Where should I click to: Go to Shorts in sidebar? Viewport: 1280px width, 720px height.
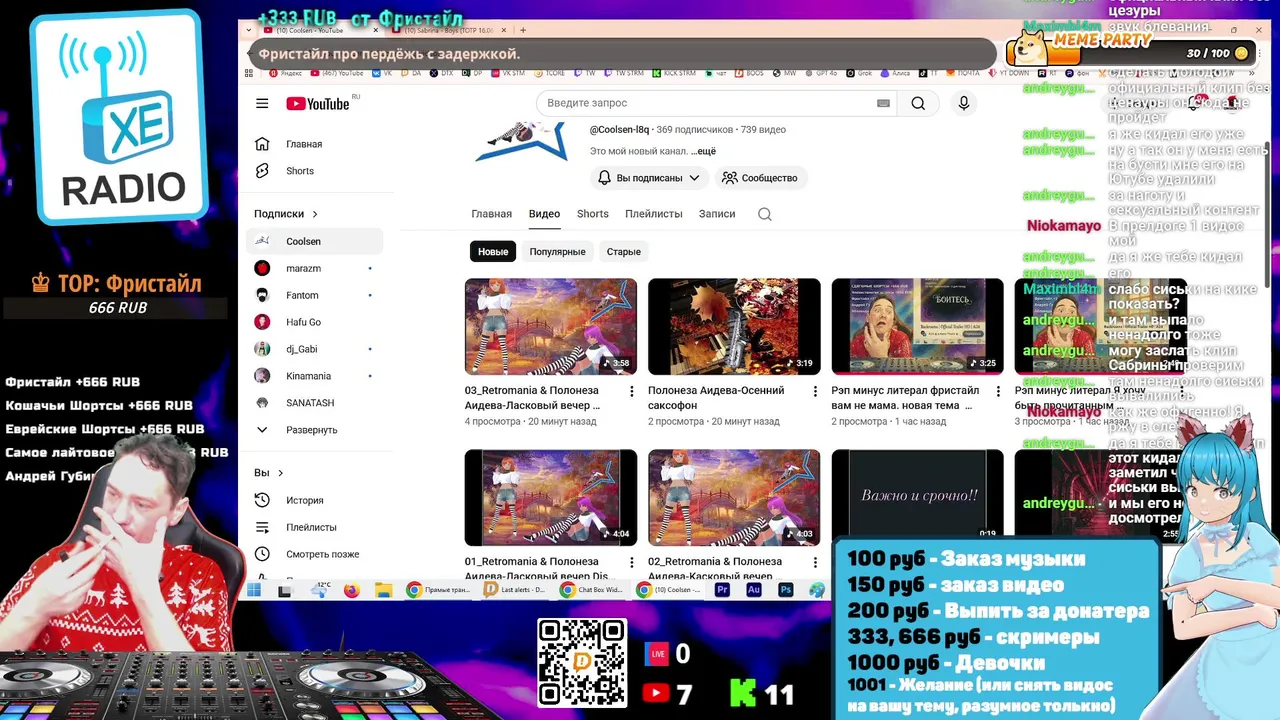click(314, 171)
